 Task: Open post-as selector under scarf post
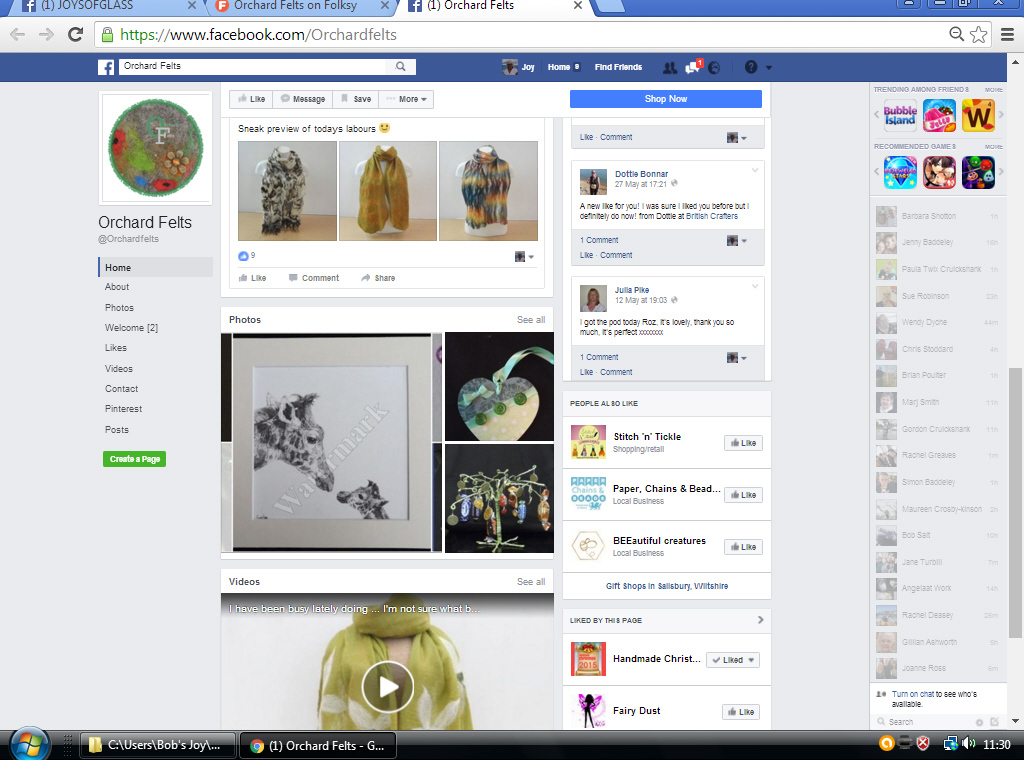tap(524, 256)
